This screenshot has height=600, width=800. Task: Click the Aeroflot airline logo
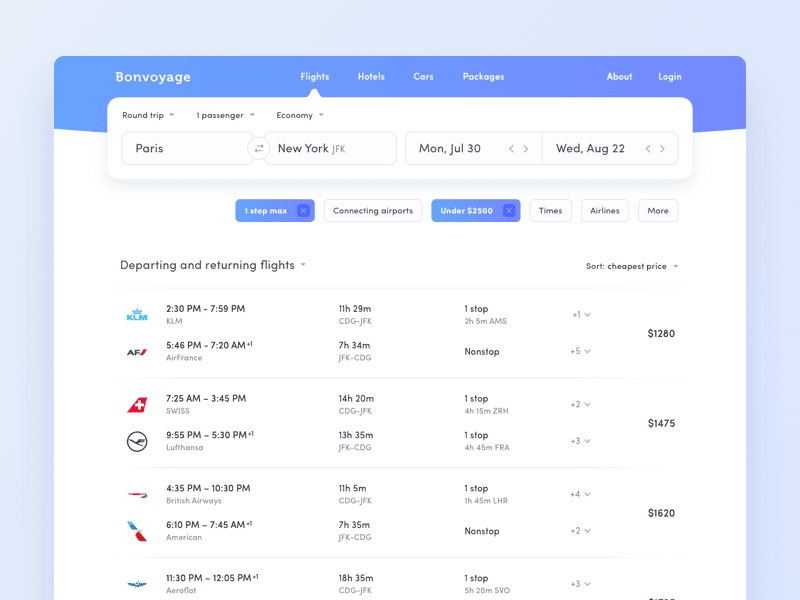137,584
